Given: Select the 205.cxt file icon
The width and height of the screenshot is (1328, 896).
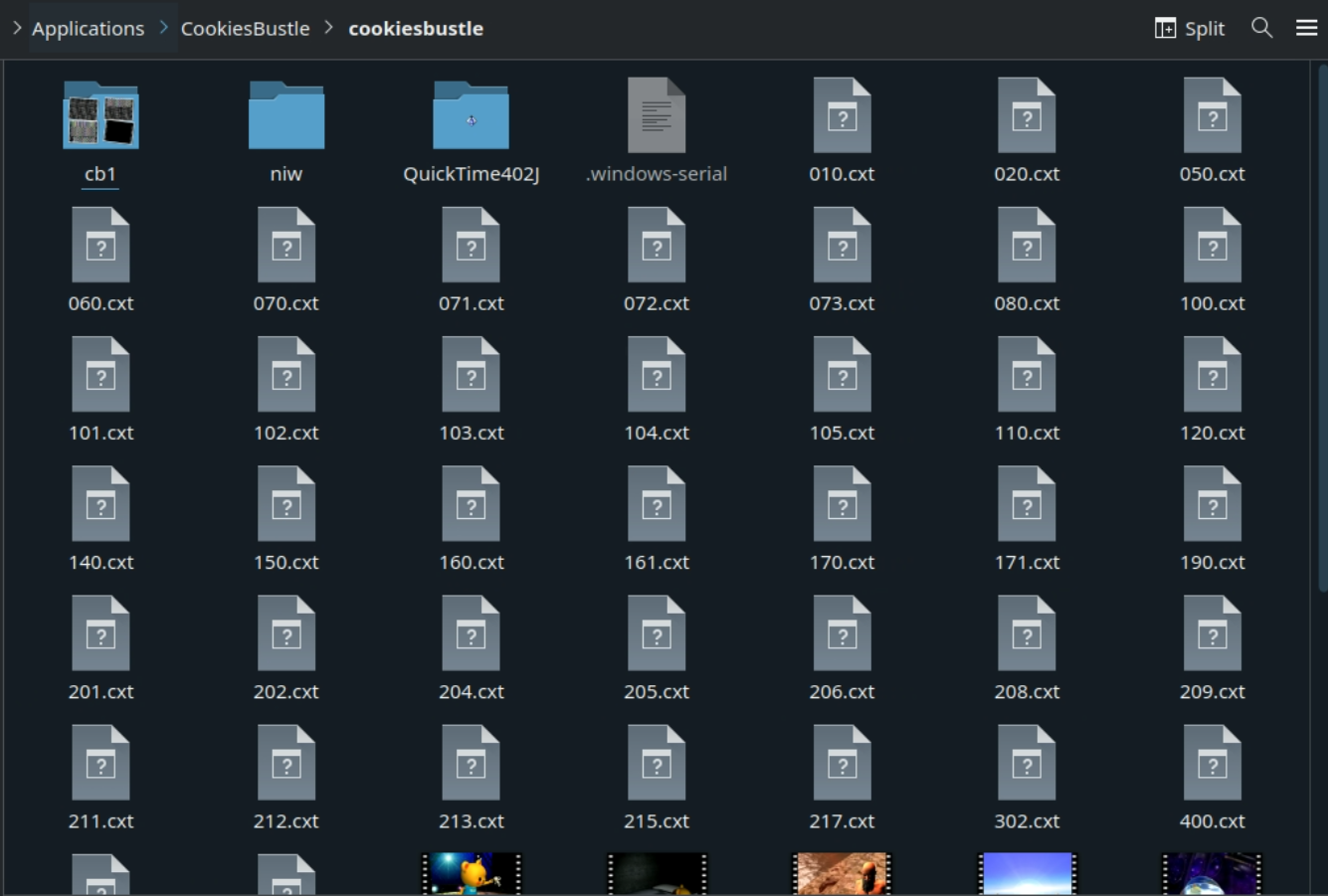Looking at the screenshot, I should (657, 633).
